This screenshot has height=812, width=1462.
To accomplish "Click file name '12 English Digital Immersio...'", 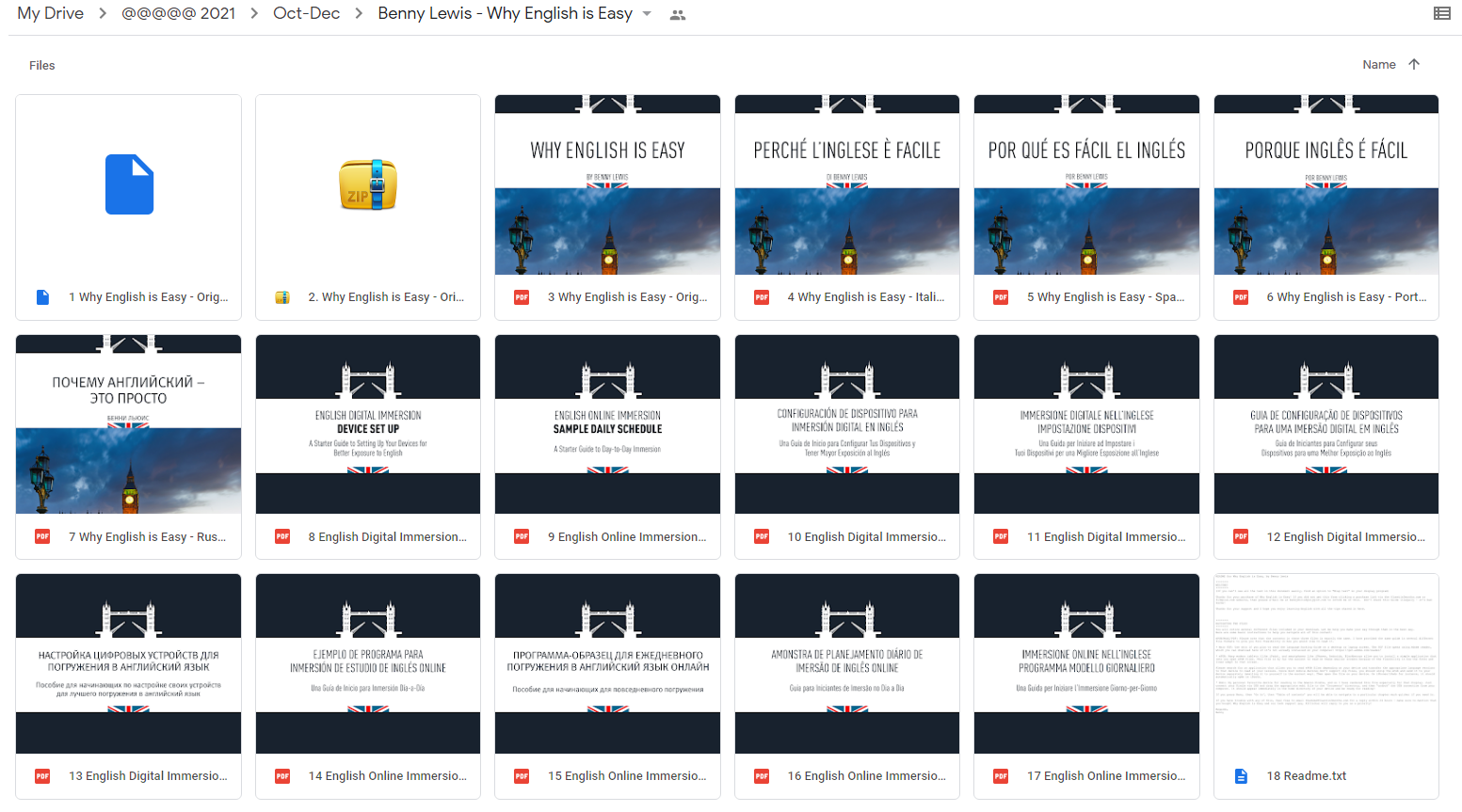I will tap(1346, 537).
